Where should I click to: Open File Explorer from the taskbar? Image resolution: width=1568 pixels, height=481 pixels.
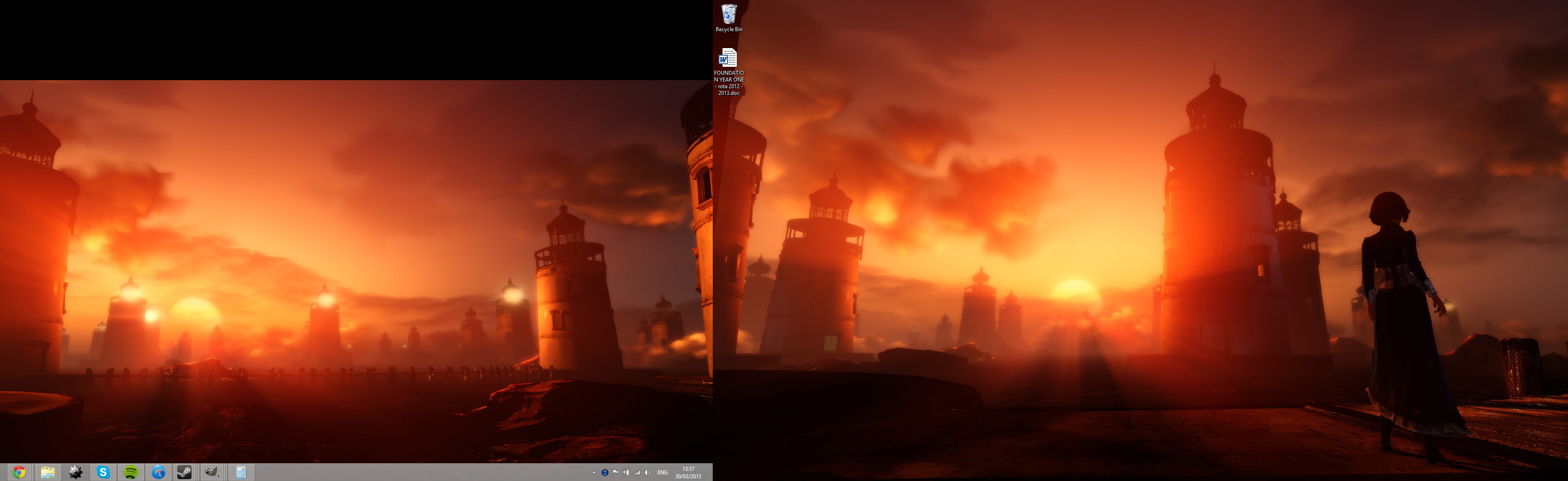pyautogui.click(x=48, y=473)
